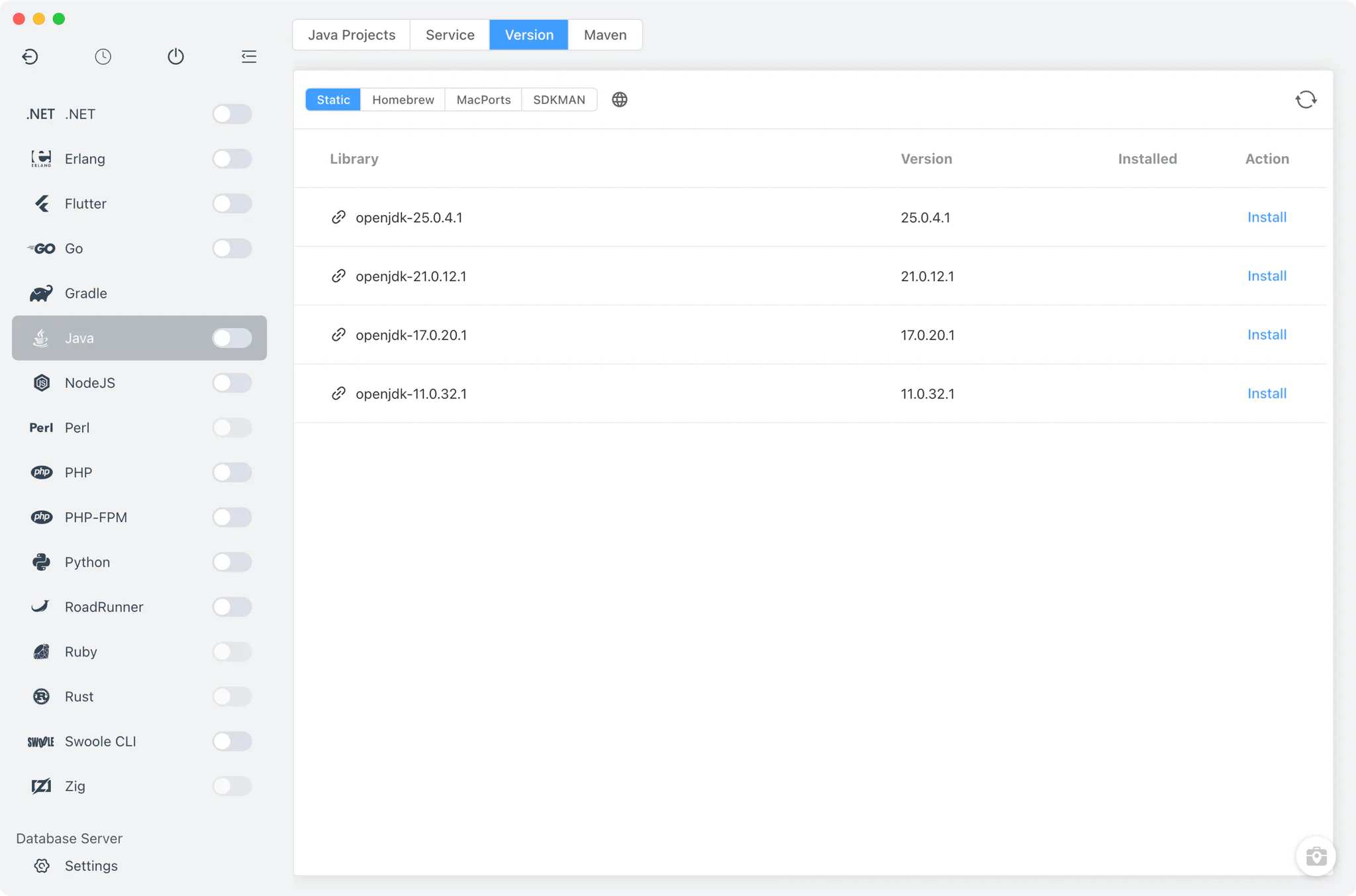The image size is (1356, 896).
Task: Click the Rust gear logo icon
Action: 41,696
